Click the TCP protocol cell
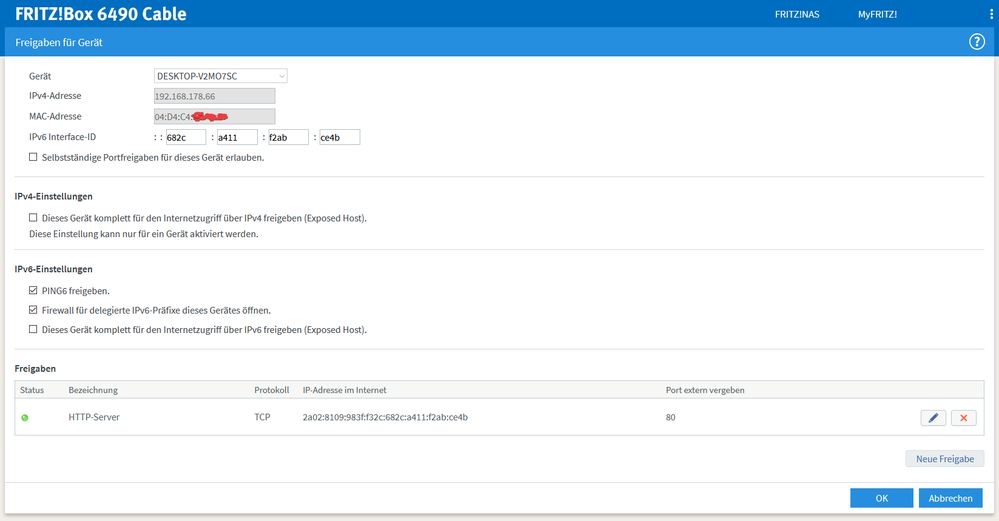 point(262,417)
